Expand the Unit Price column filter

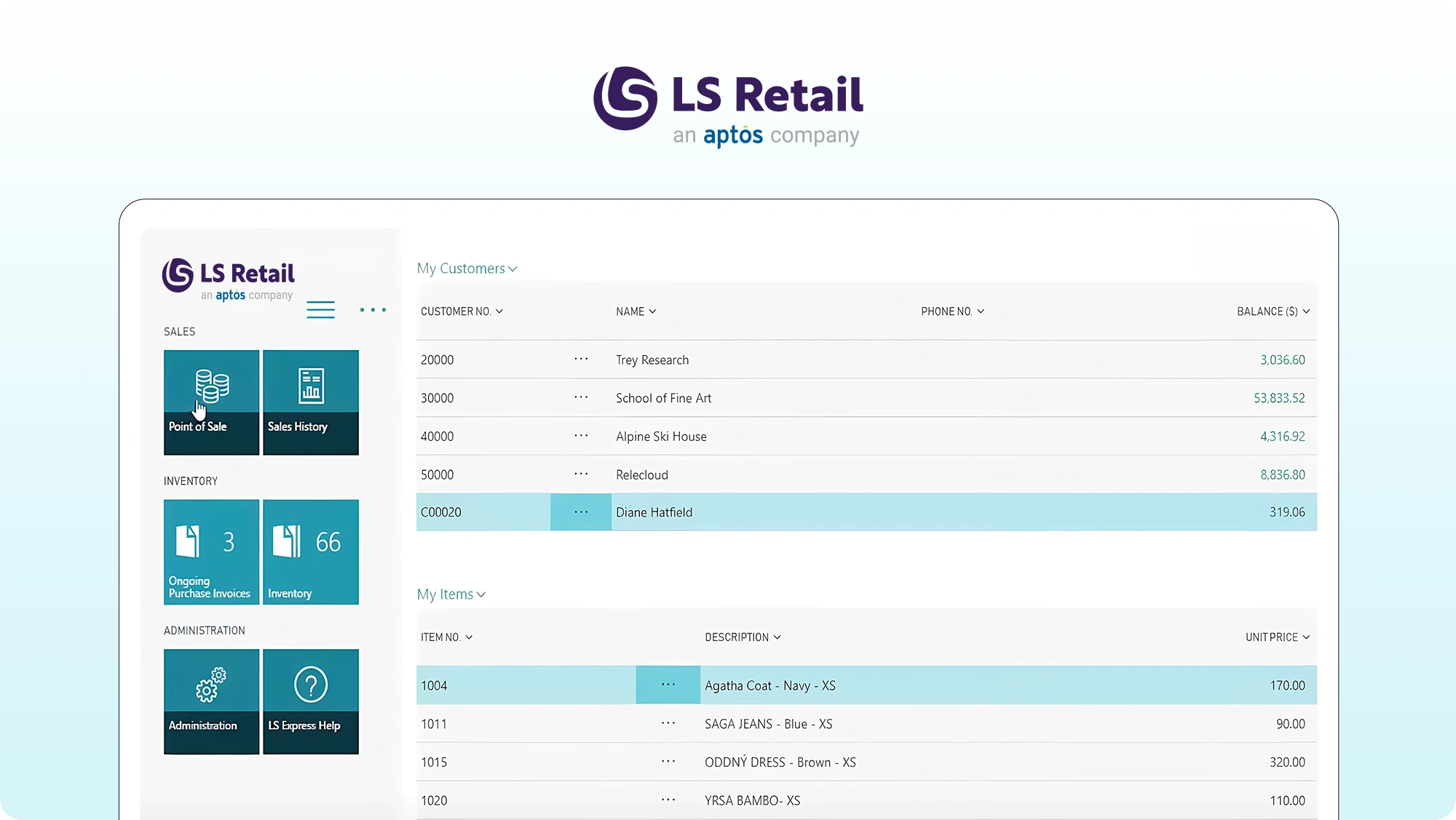[1306, 637]
